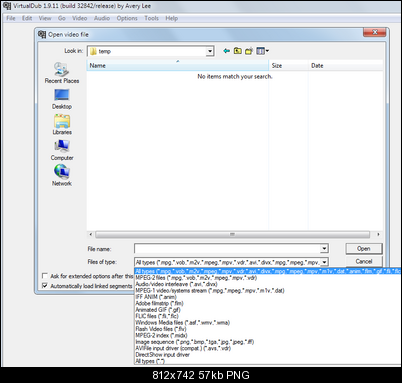402x383 pixels.
Task: Open the View menu
Action: (x=45, y=18)
